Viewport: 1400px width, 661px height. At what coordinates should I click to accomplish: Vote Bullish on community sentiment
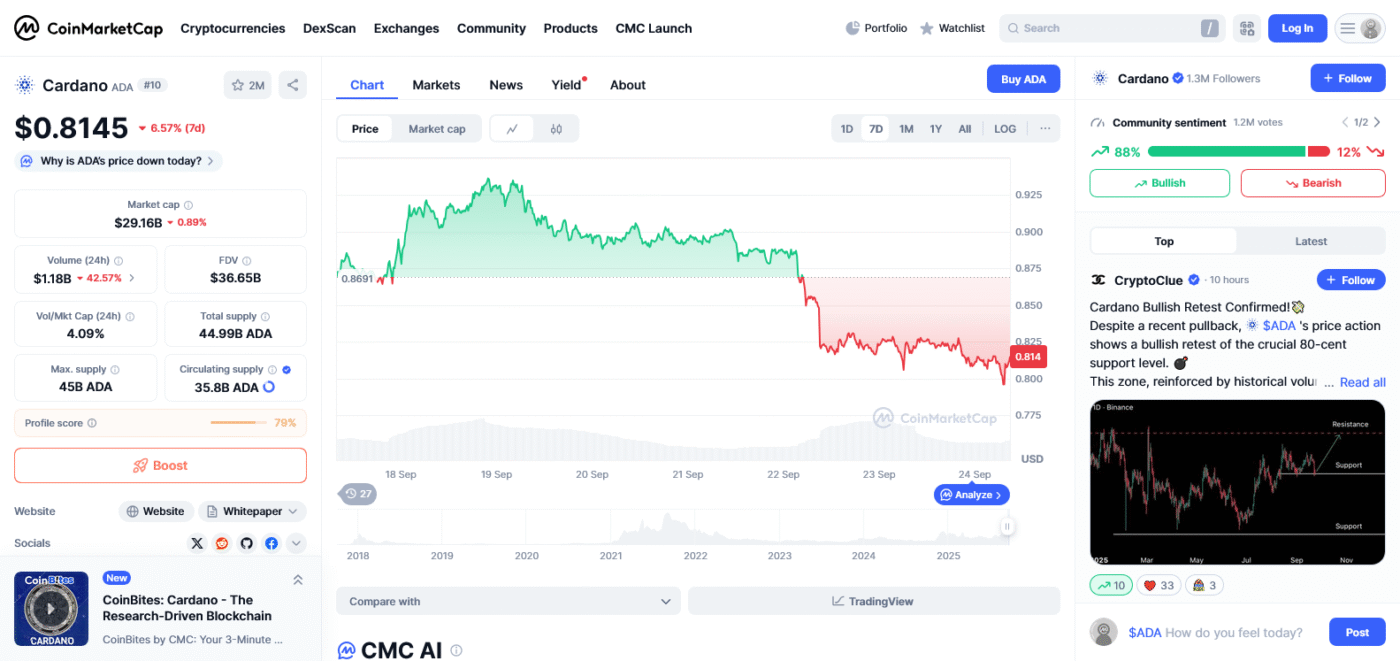pos(1159,183)
